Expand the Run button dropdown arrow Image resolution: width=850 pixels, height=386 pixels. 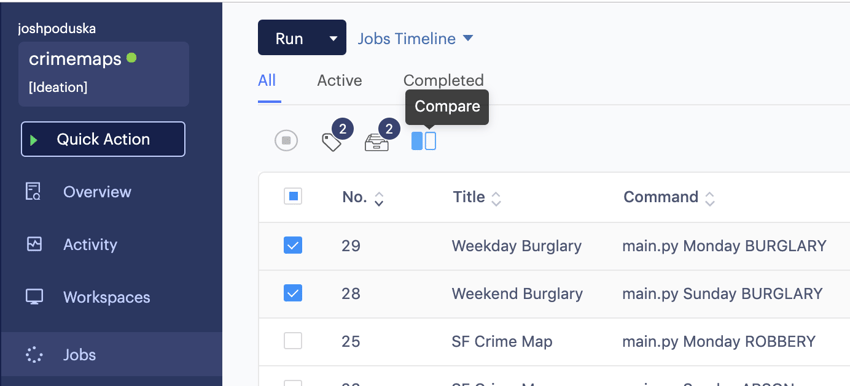coord(334,38)
